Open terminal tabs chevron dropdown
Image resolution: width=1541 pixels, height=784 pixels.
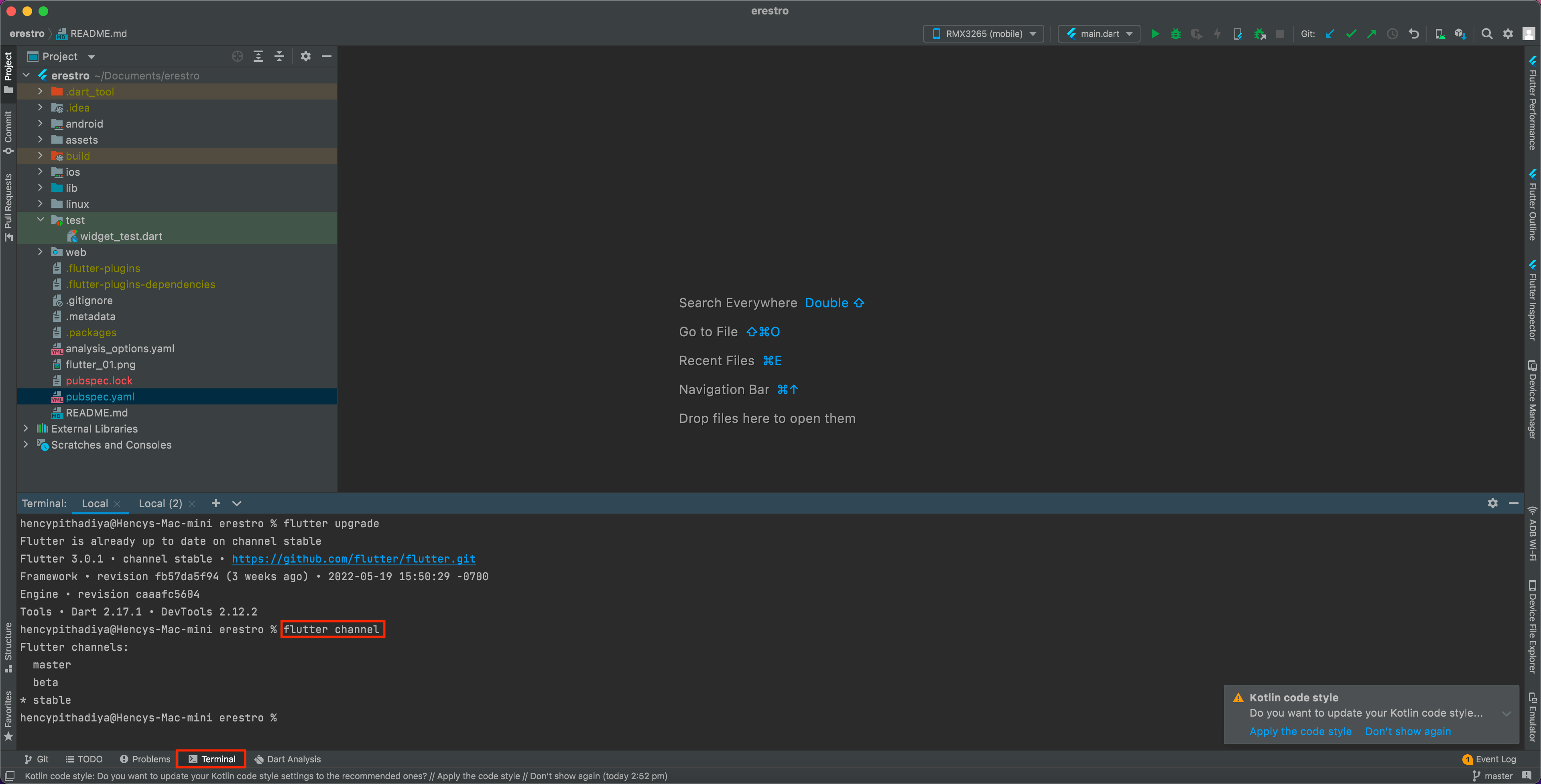coord(237,503)
